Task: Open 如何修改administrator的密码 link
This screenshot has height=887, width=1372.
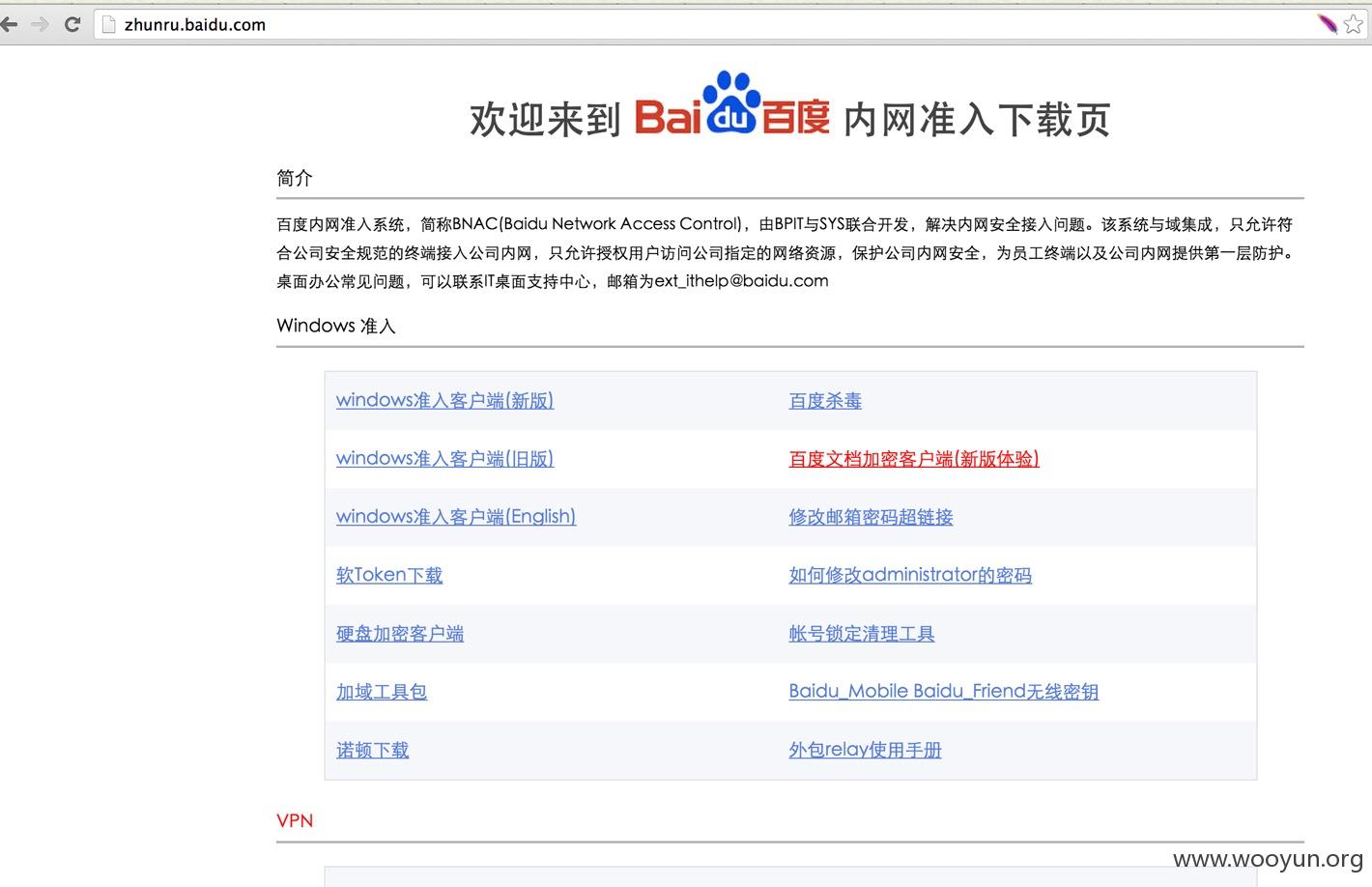Action: (910, 575)
